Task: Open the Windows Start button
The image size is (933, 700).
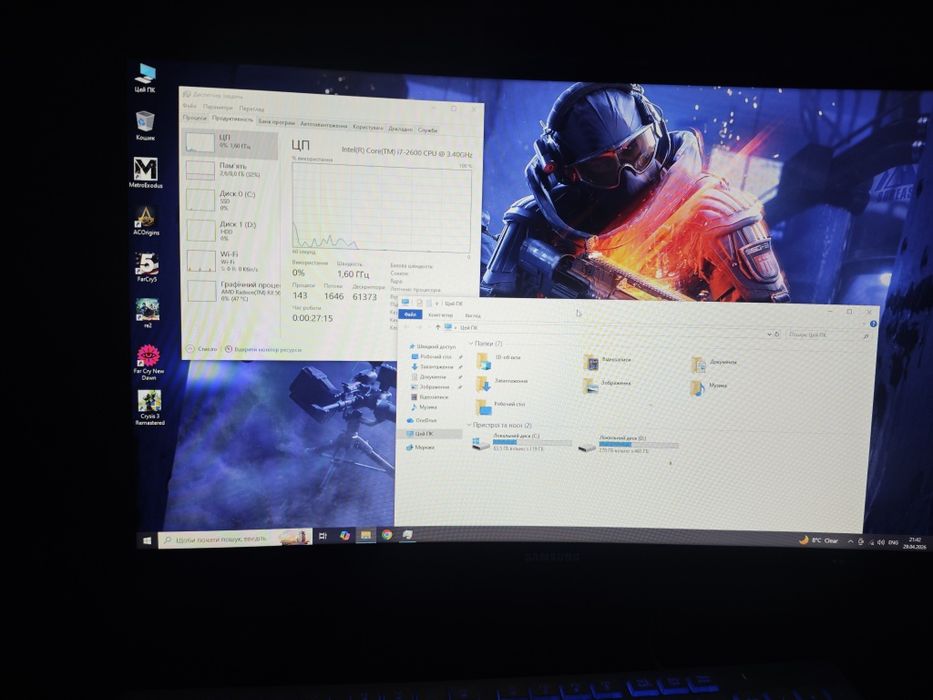Action: tap(148, 540)
